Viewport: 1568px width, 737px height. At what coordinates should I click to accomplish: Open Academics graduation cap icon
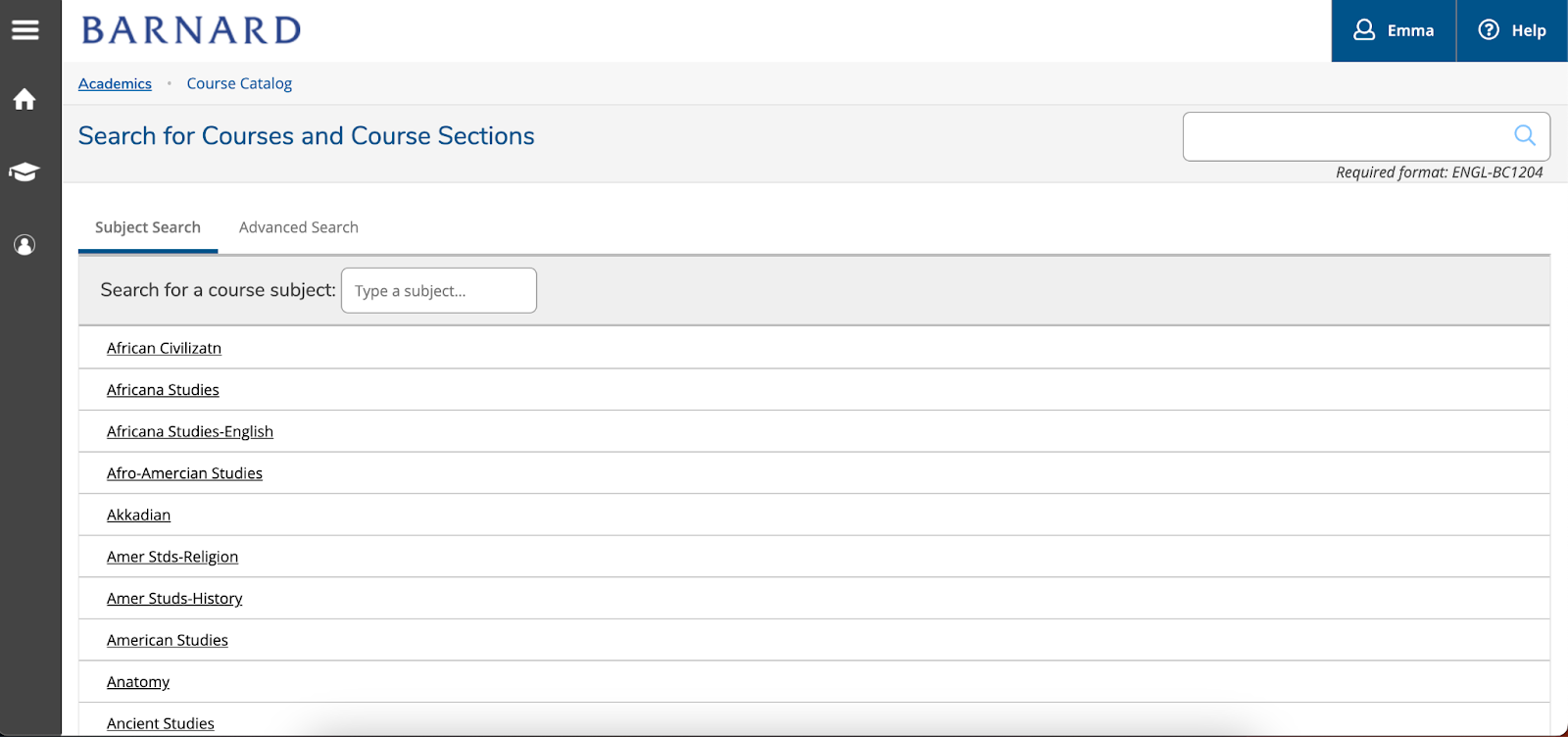[24, 172]
